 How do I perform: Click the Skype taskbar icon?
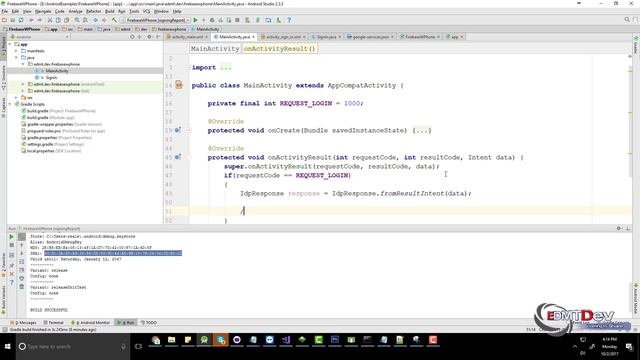pos(220,340)
